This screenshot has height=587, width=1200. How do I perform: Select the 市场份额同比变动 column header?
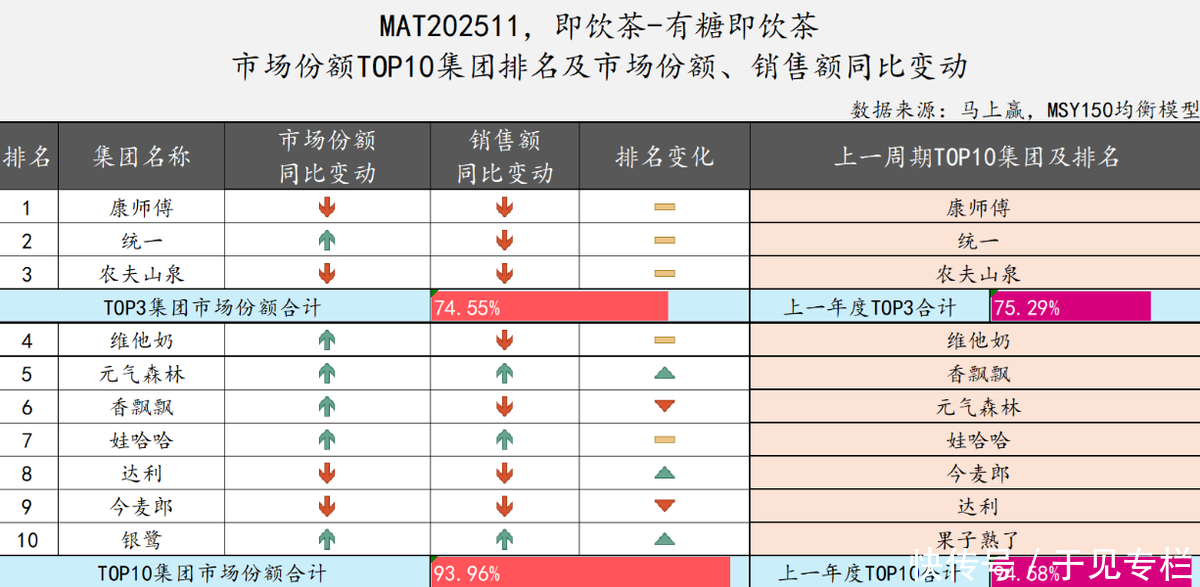pos(327,157)
